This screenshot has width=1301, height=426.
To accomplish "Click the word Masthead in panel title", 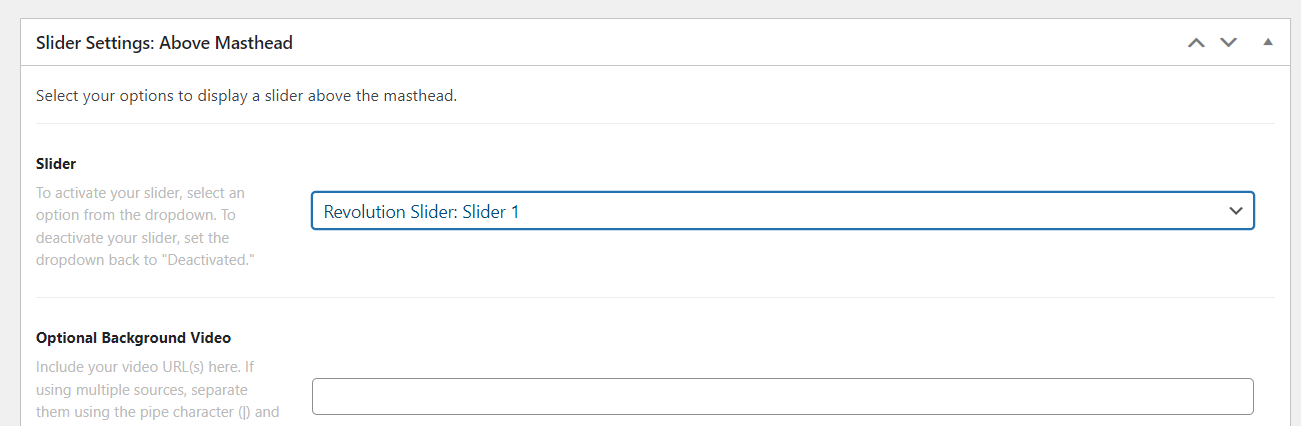I will click(x=257, y=43).
